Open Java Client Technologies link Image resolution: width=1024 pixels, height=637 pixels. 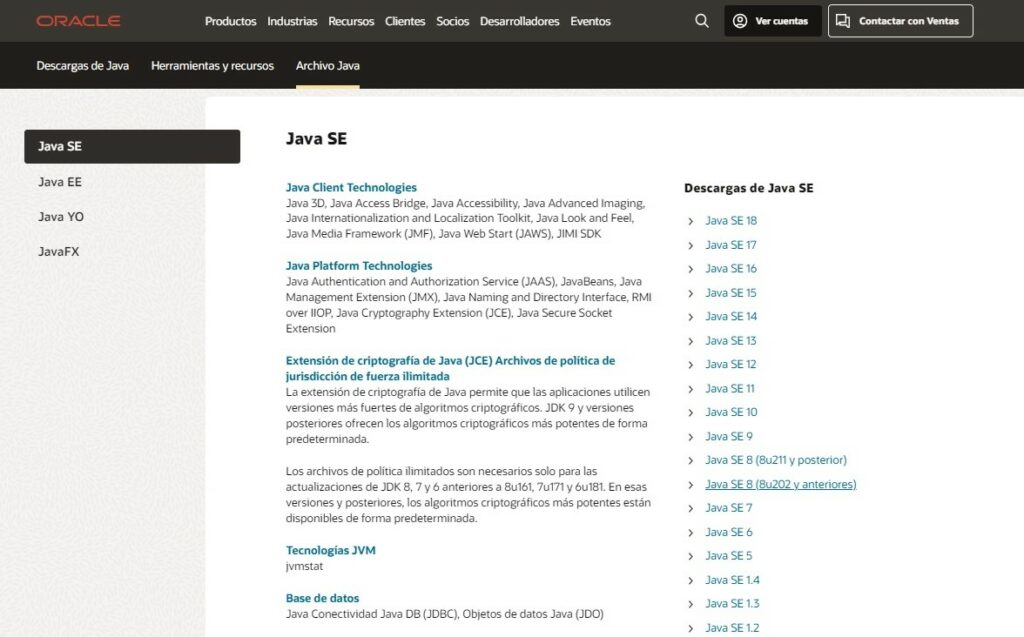coord(351,188)
